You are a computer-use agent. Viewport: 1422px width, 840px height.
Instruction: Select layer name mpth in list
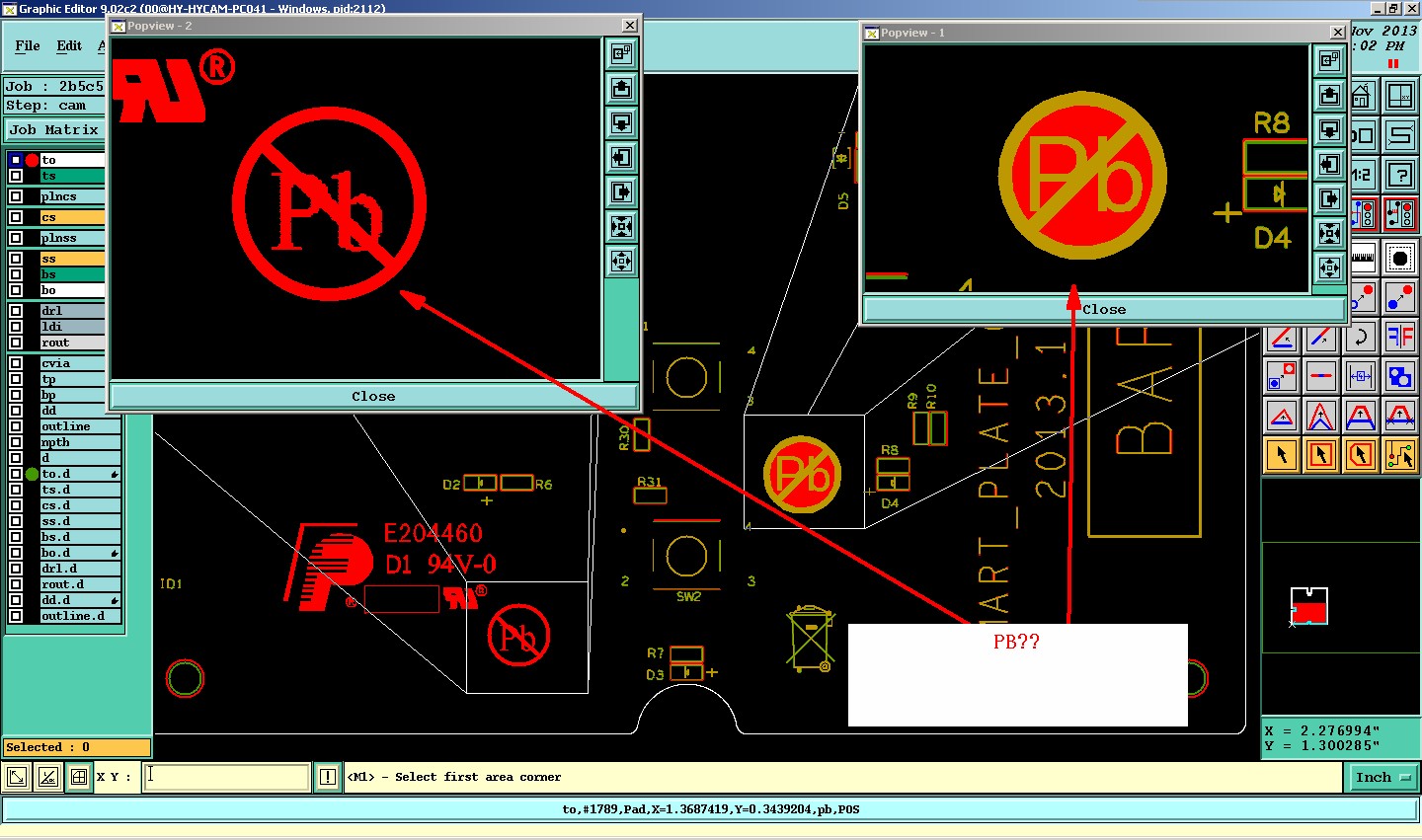click(80, 442)
